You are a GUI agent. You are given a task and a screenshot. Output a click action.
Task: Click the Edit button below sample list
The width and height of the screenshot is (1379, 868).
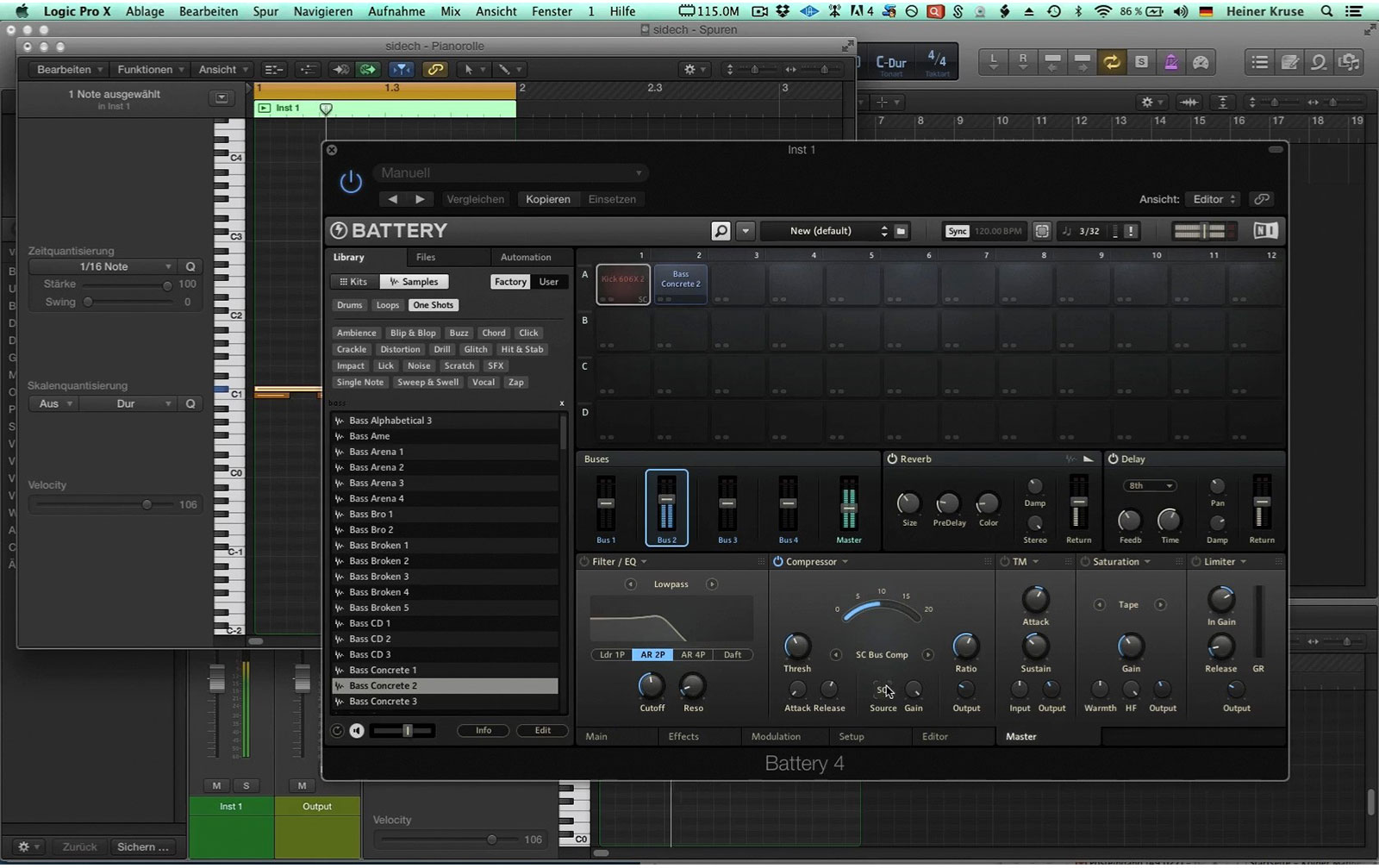(542, 731)
